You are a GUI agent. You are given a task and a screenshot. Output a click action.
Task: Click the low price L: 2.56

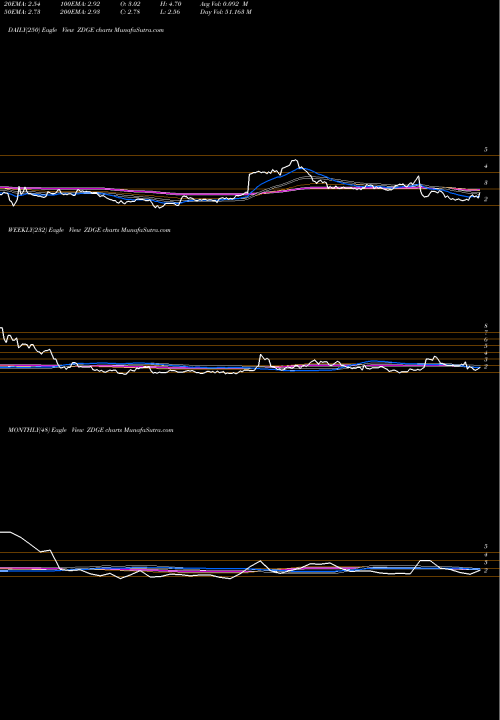pos(170,12)
